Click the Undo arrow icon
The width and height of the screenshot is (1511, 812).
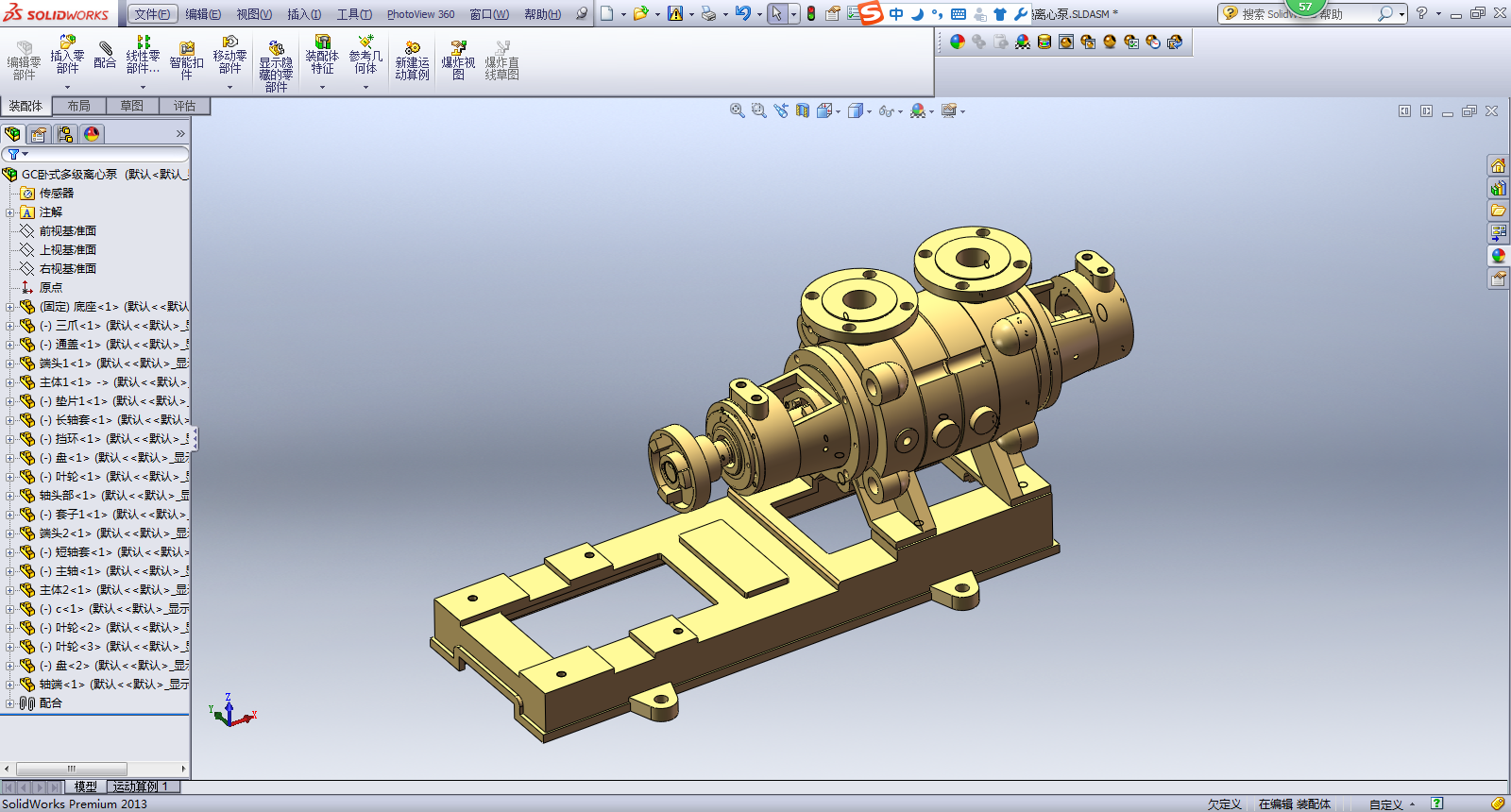click(743, 13)
